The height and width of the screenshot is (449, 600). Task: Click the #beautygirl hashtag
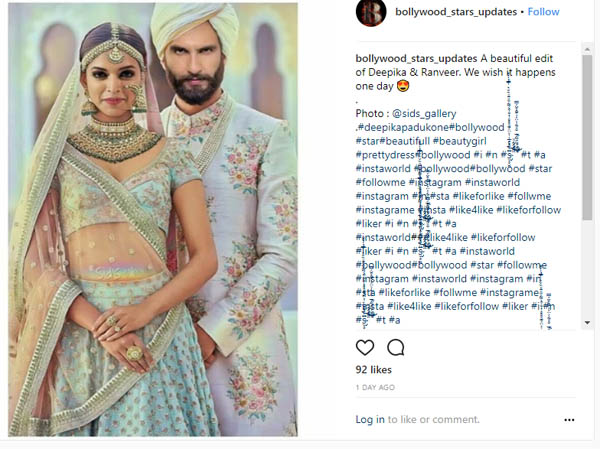(x=460, y=141)
